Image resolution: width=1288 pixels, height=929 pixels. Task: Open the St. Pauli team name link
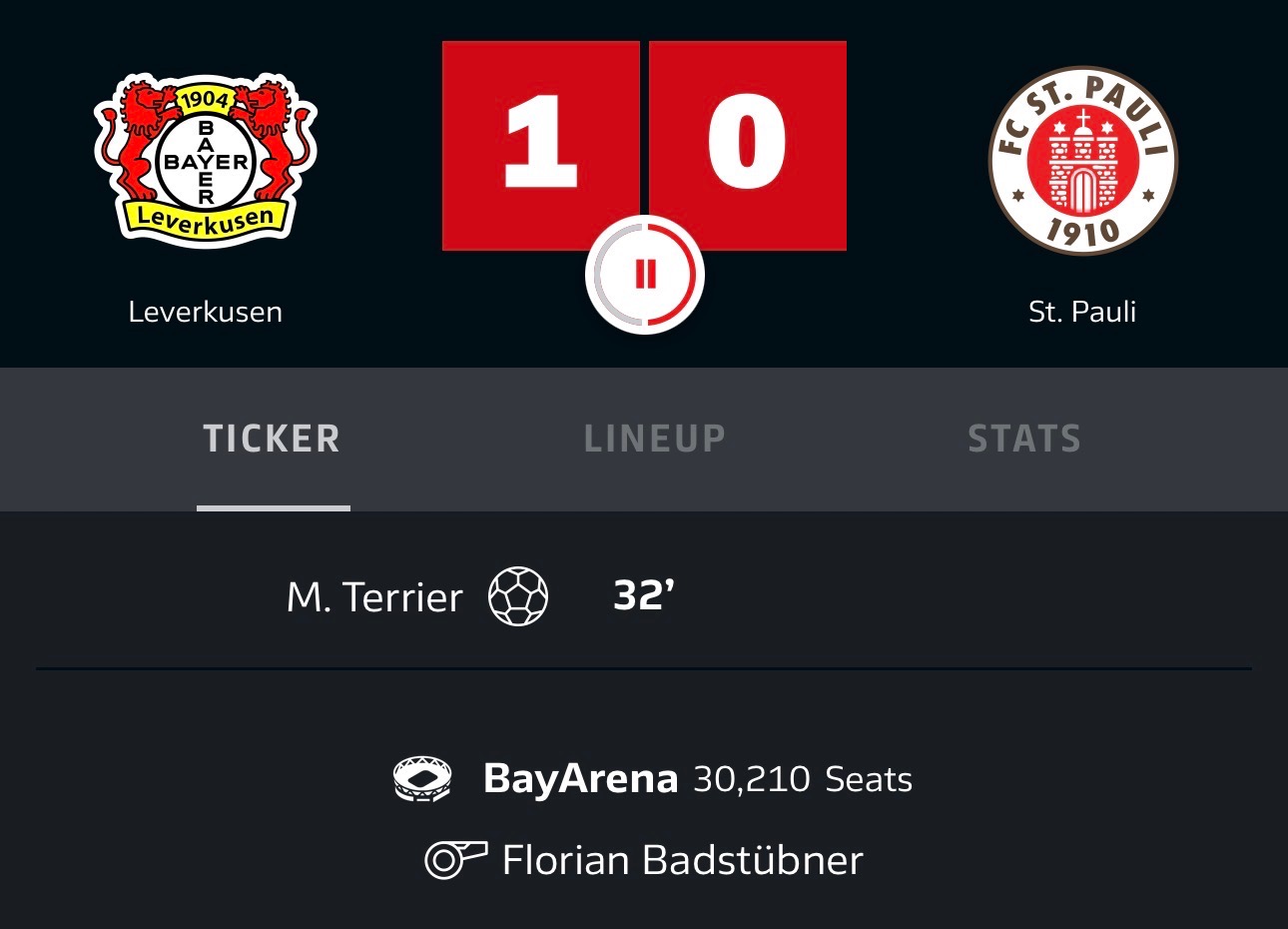click(x=1082, y=312)
